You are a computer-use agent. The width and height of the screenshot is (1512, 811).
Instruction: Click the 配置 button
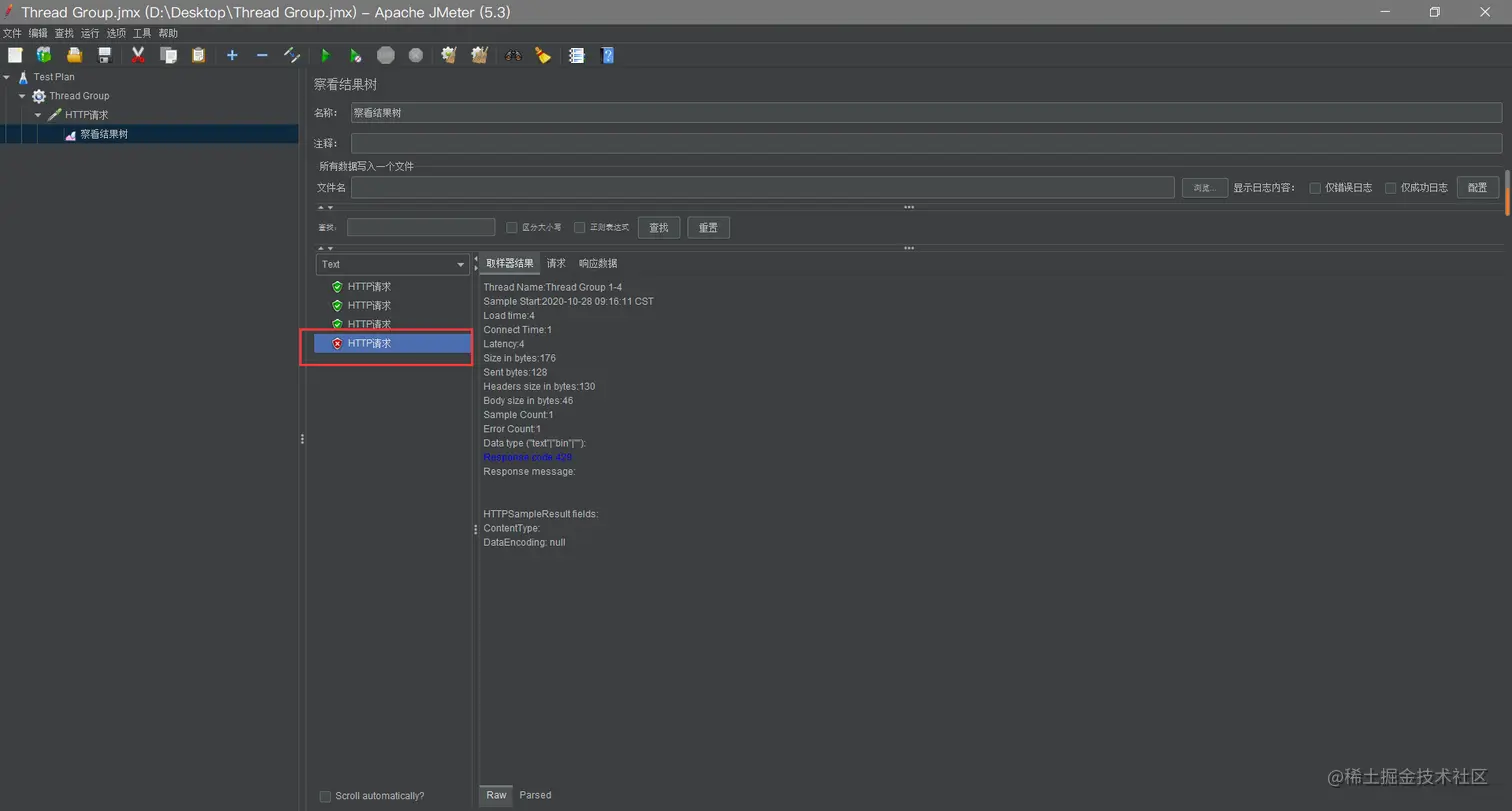point(1478,188)
